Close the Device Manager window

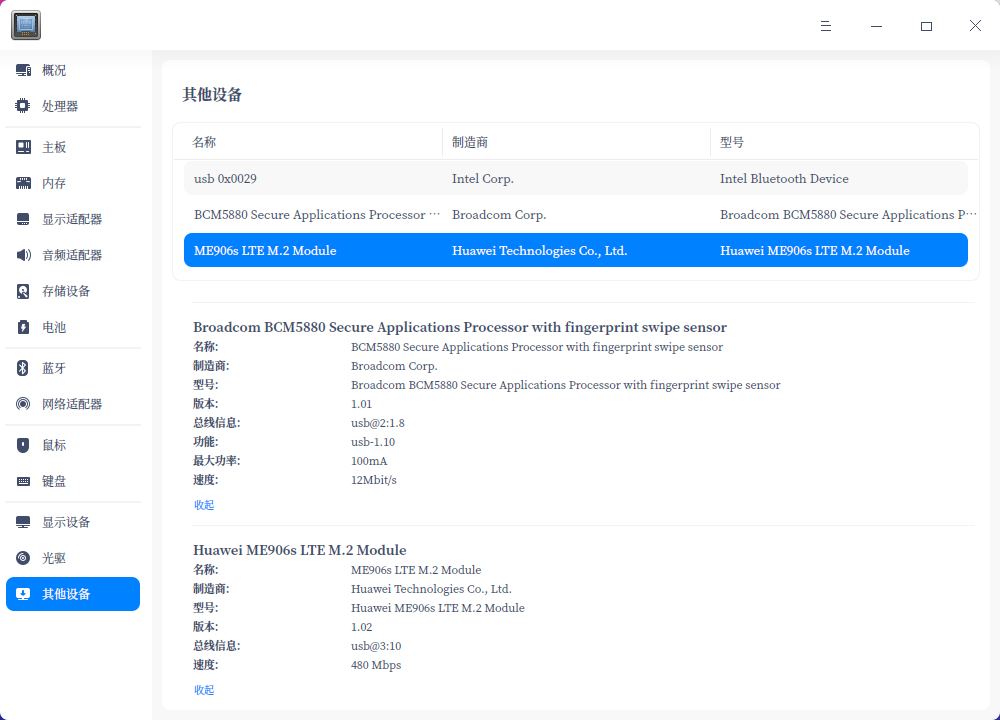975,26
